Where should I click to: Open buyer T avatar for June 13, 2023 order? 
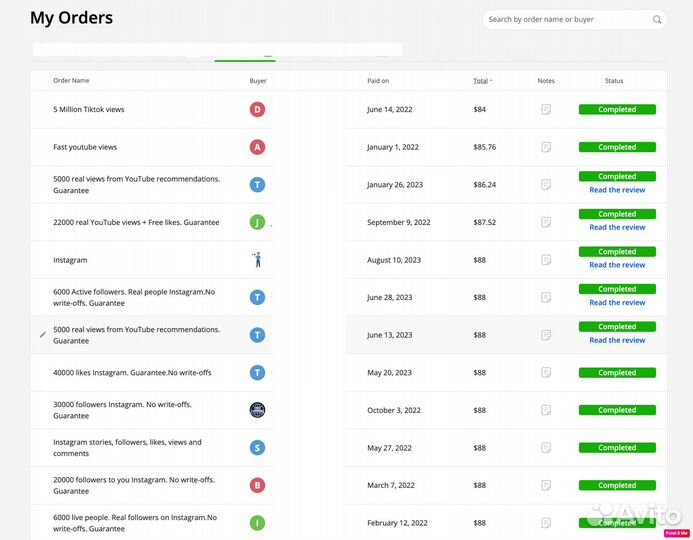[257, 335]
